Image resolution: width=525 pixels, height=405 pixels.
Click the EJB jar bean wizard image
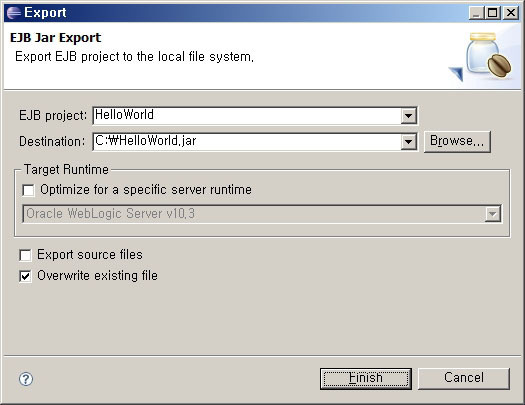[481, 56]
